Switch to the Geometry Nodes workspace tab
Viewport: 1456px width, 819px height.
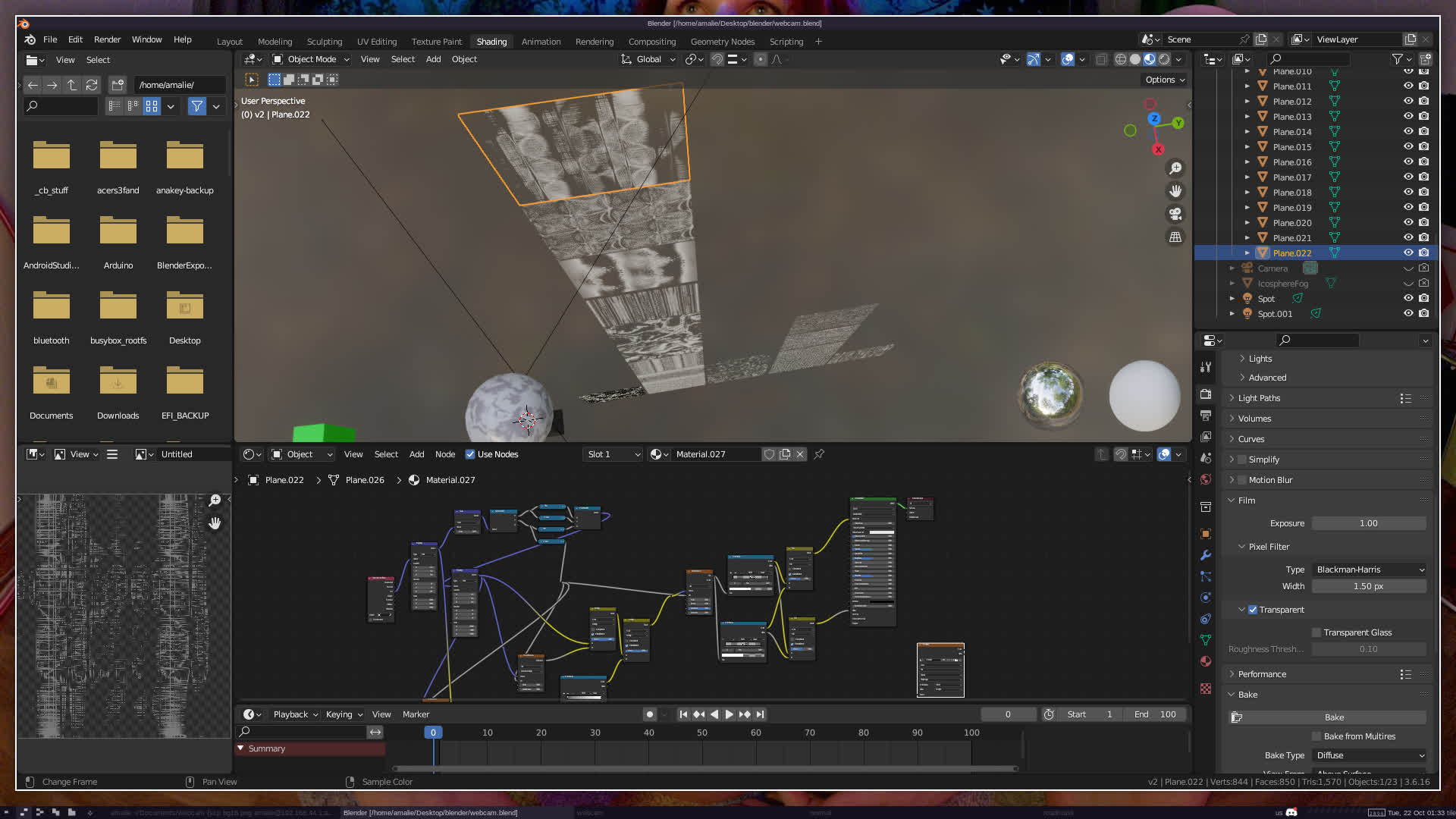coord(722,42)
